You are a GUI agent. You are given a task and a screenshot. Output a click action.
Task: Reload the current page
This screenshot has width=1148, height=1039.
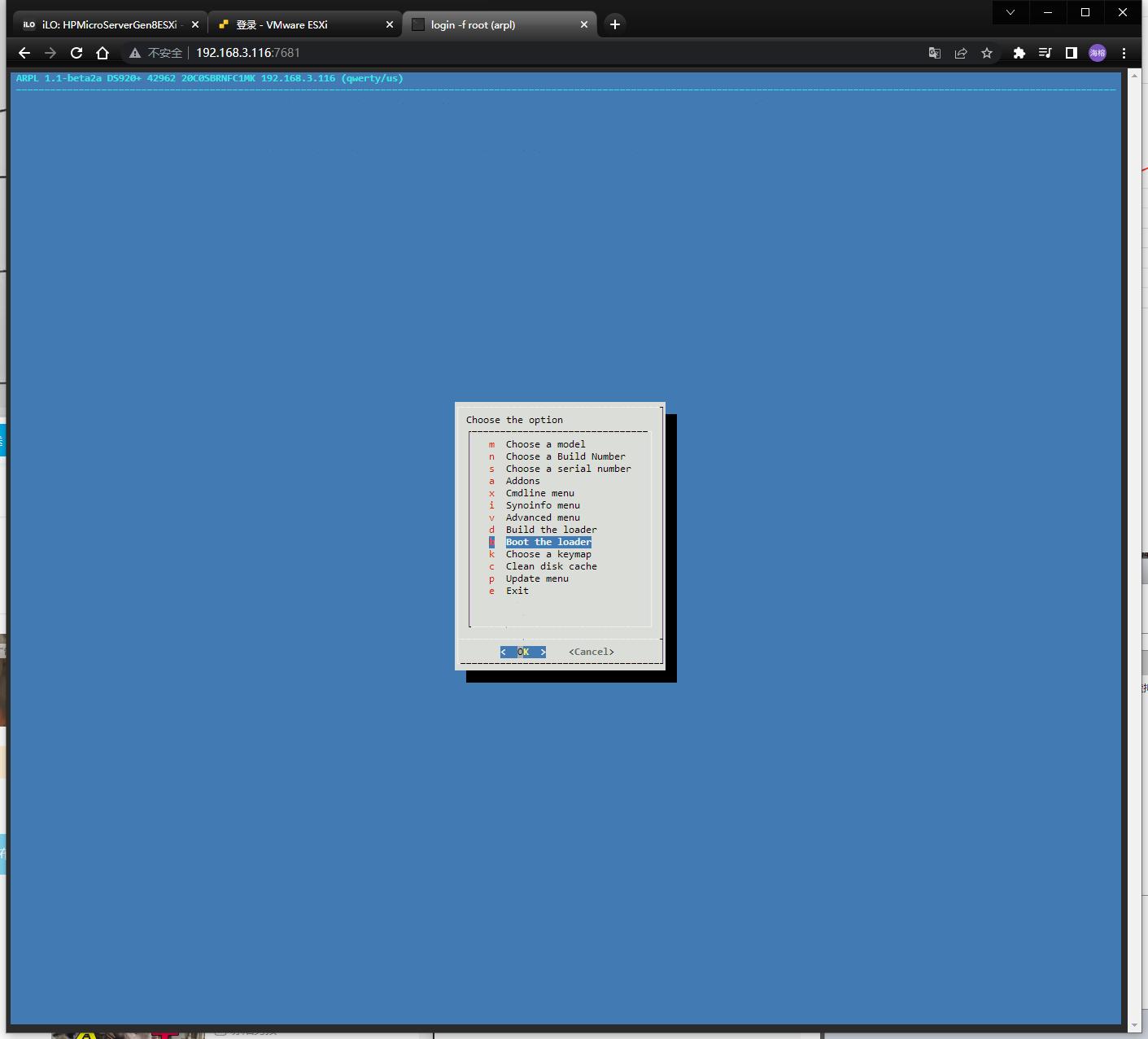pyautogui.click(x=76, y=53)
